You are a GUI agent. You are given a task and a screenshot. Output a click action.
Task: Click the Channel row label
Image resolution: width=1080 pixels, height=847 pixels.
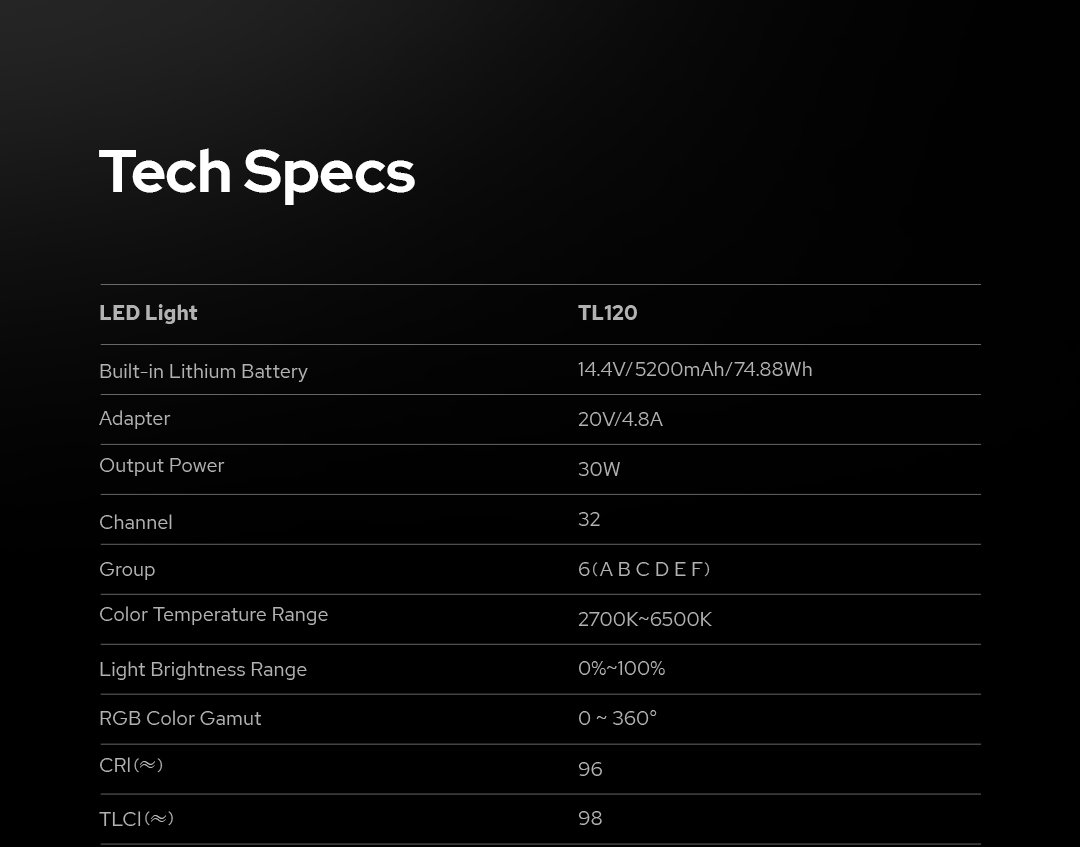point(136,522)
